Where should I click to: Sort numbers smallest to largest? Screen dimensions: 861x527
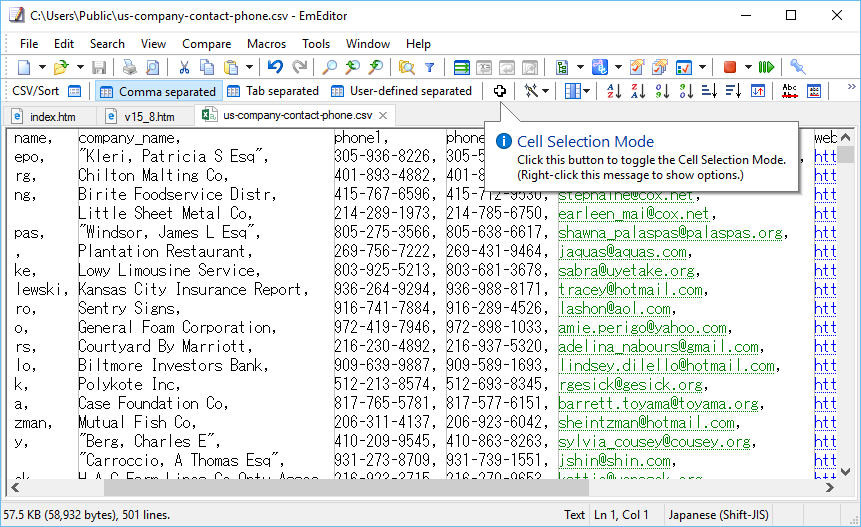[x=662, y=91]
